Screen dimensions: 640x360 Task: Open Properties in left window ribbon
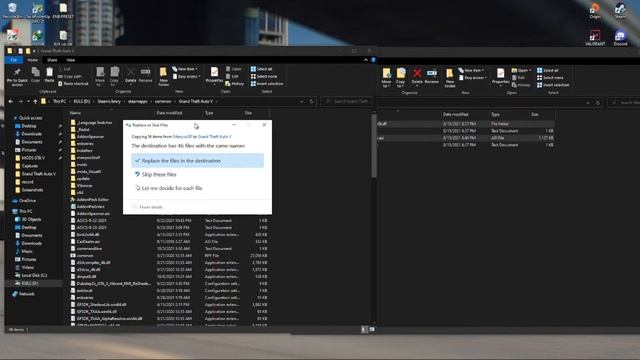click(214, 75)
